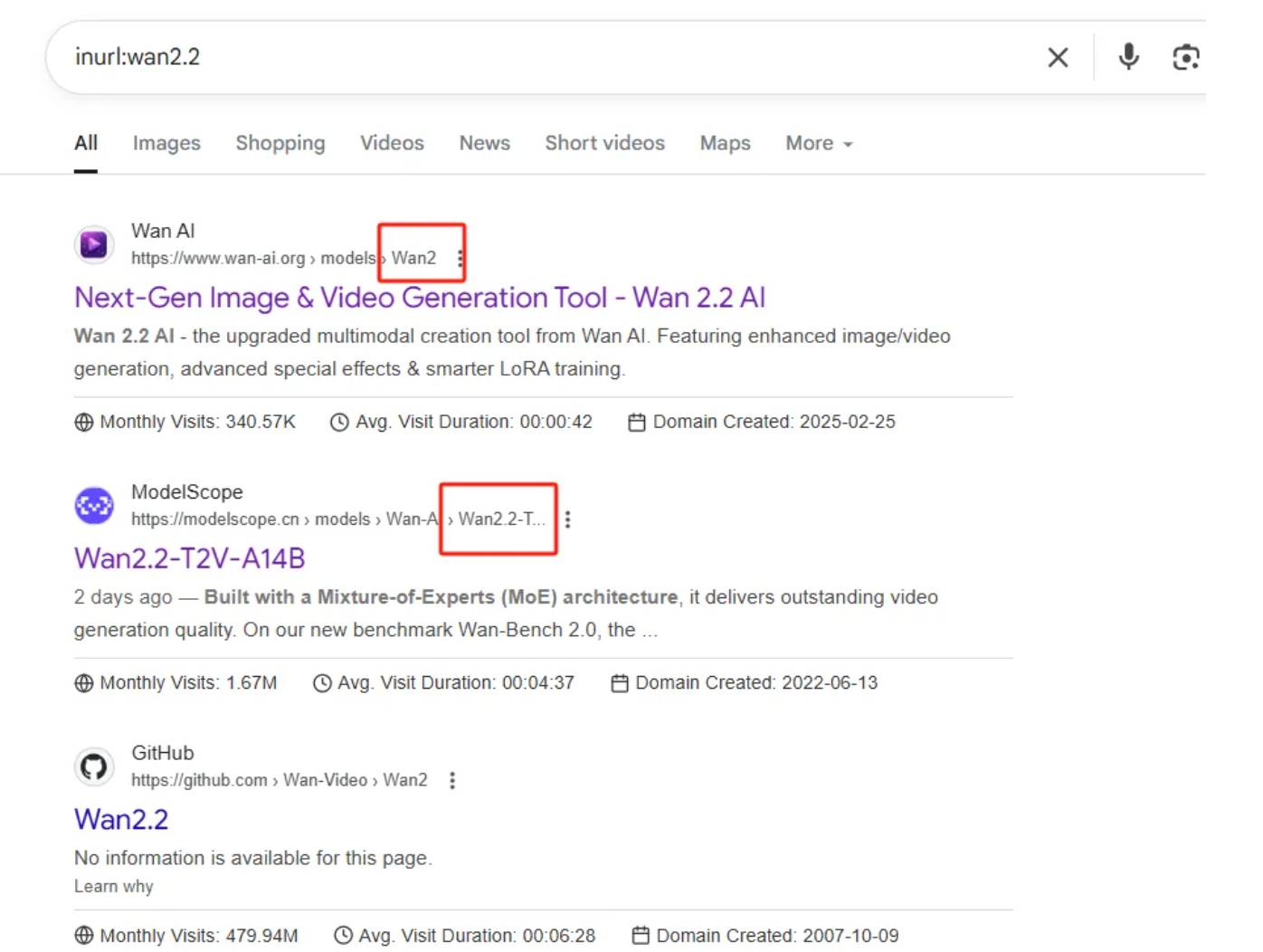Click the Avg. Visit Duration: 00:00:42 text
This screenshot has width=1263, height=952.
pos(474,423)
